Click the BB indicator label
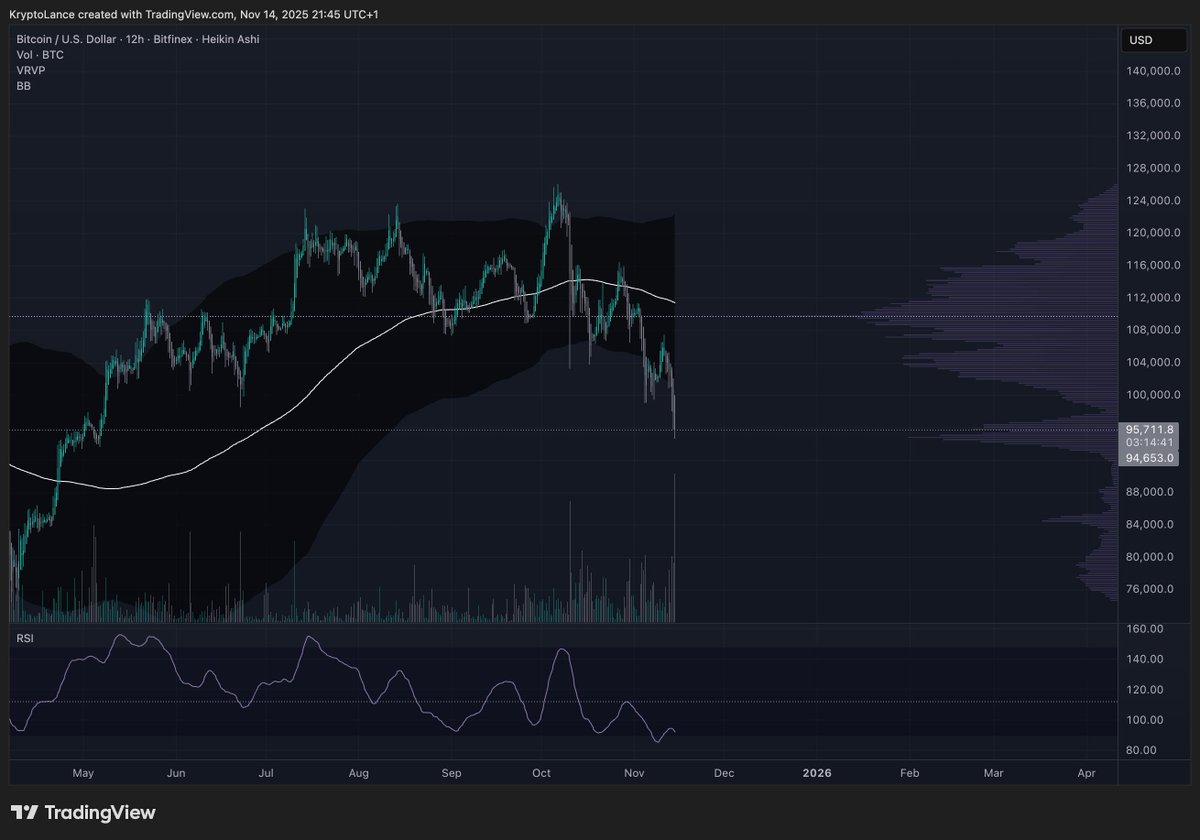Screen dimensions: 1200x840 (x=23, y=87)
